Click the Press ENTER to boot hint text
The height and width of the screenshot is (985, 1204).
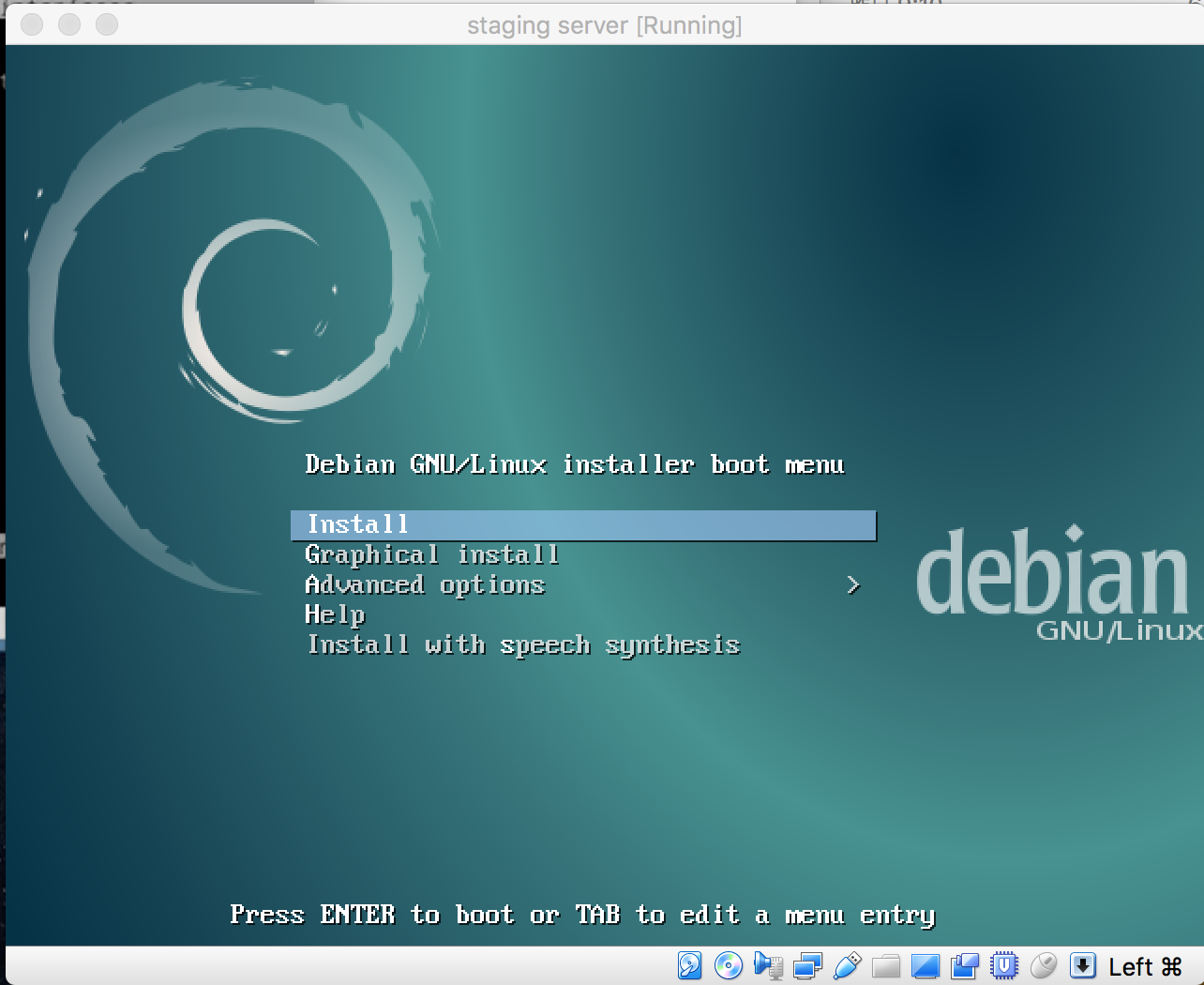point(582,915)
